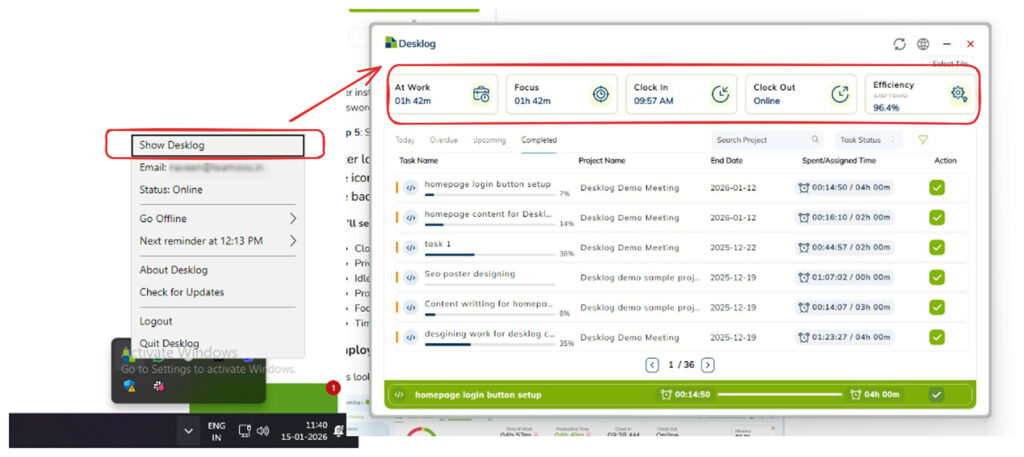Click the At Work calendar-clock icon

[x=481, y=94]
